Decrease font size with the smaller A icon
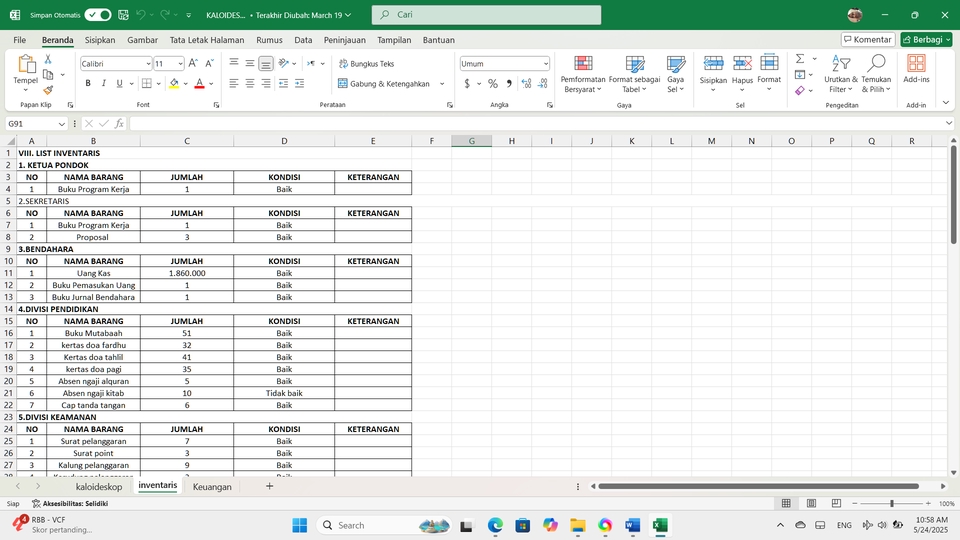 pos(209,63)
